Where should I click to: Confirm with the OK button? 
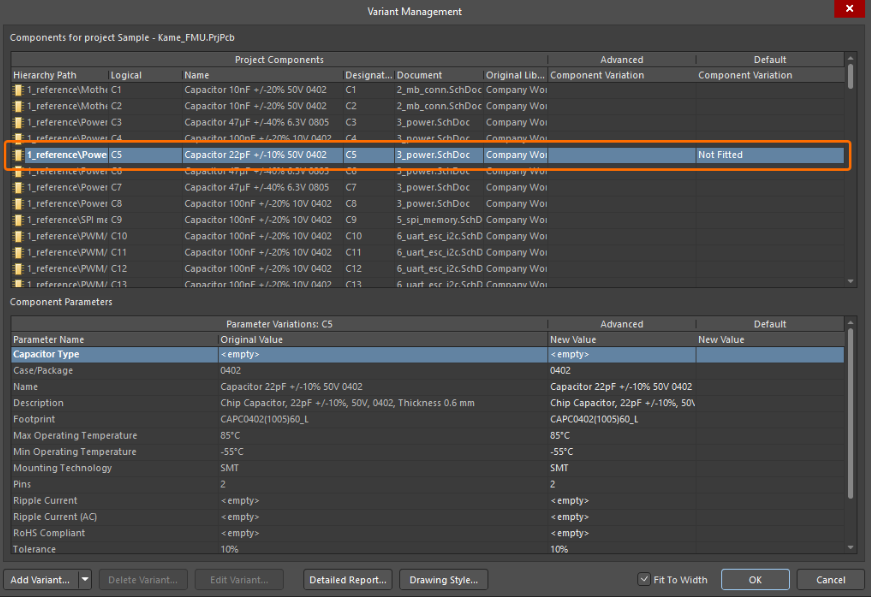pos(755,580)
